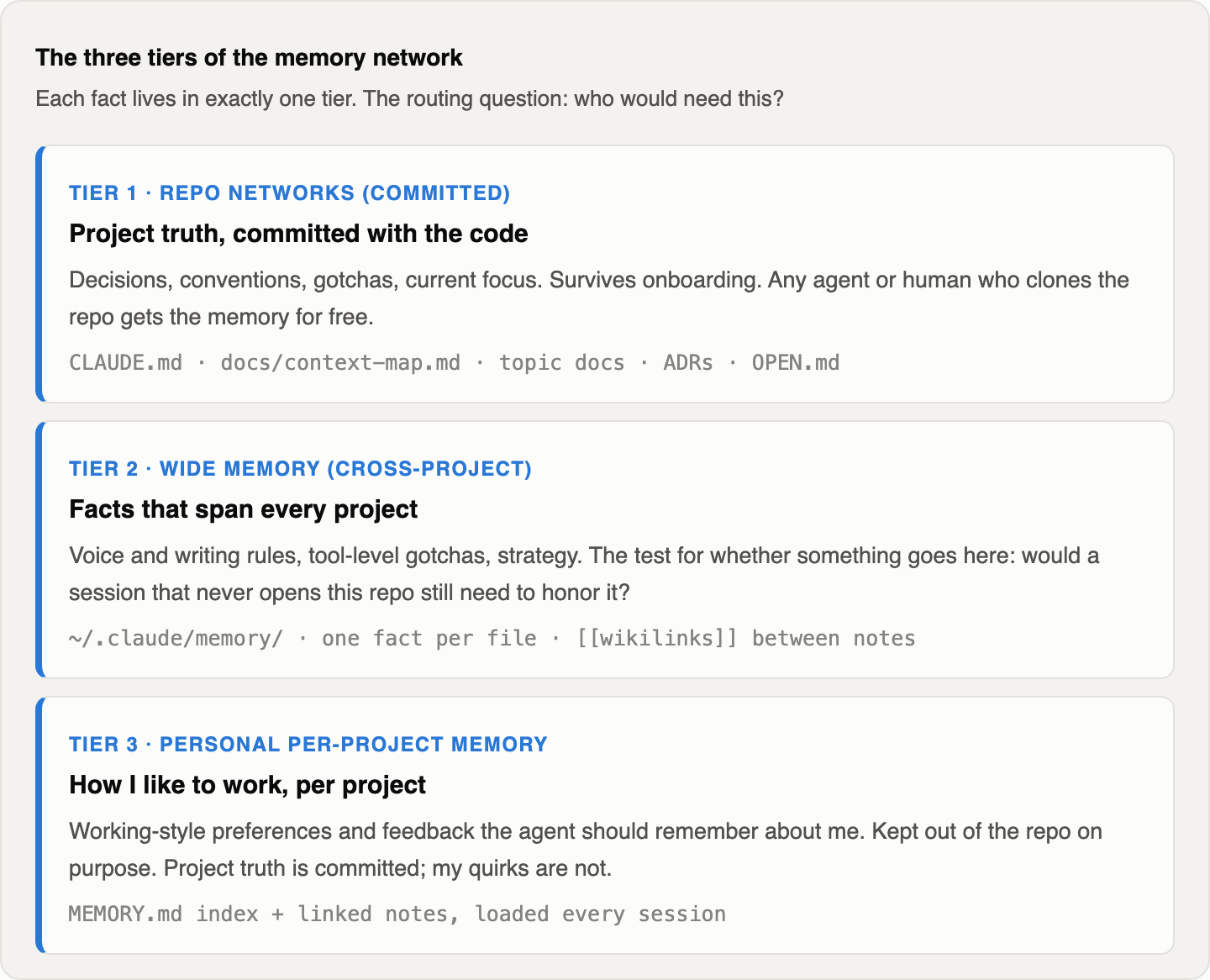
Task: Click heading 'How I like to work, per project'
Action: (247, 784)
